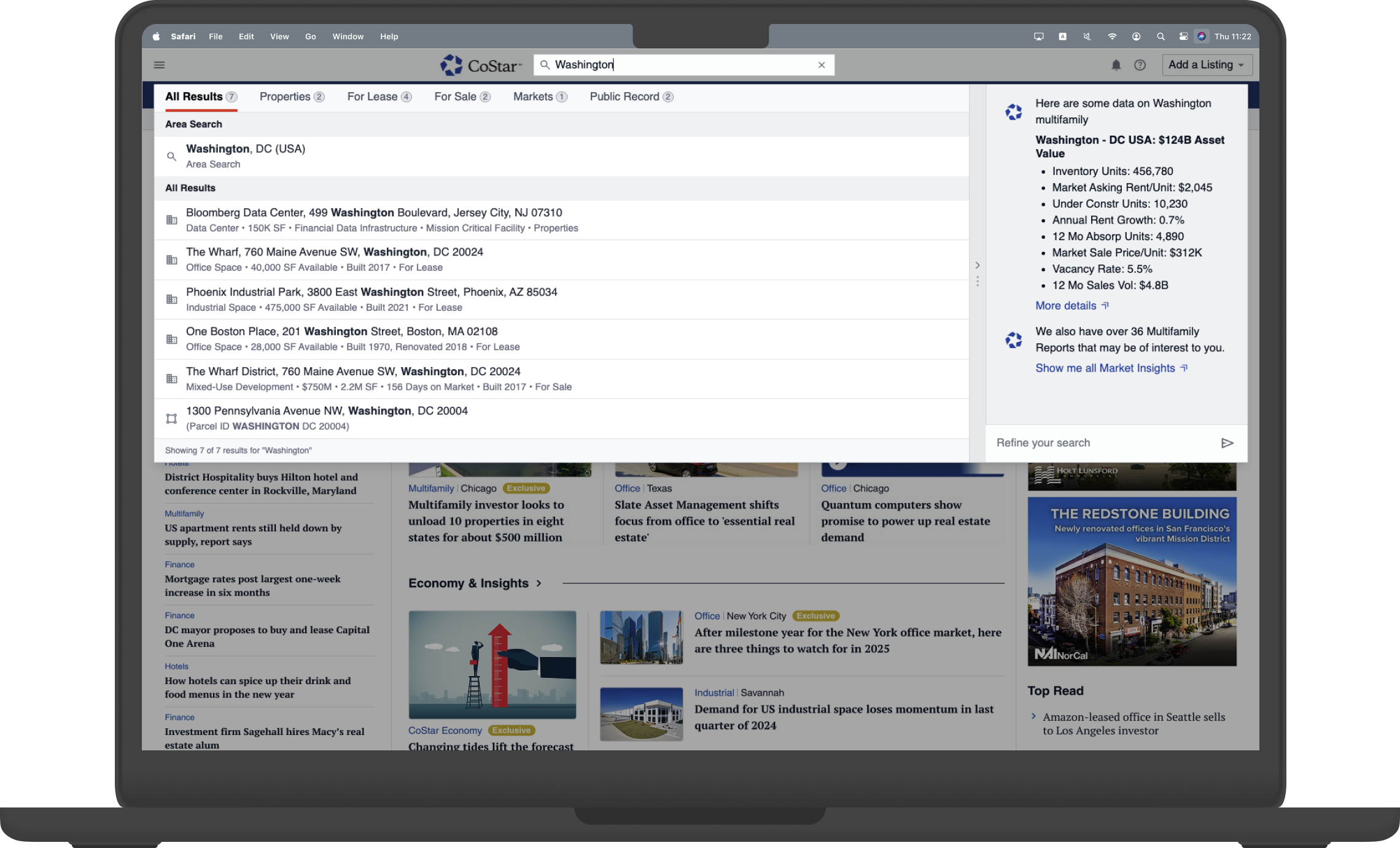Click the notifications bell icon
The height and width of the screenshot is (848, 1400).
(x=1116, y=65)
